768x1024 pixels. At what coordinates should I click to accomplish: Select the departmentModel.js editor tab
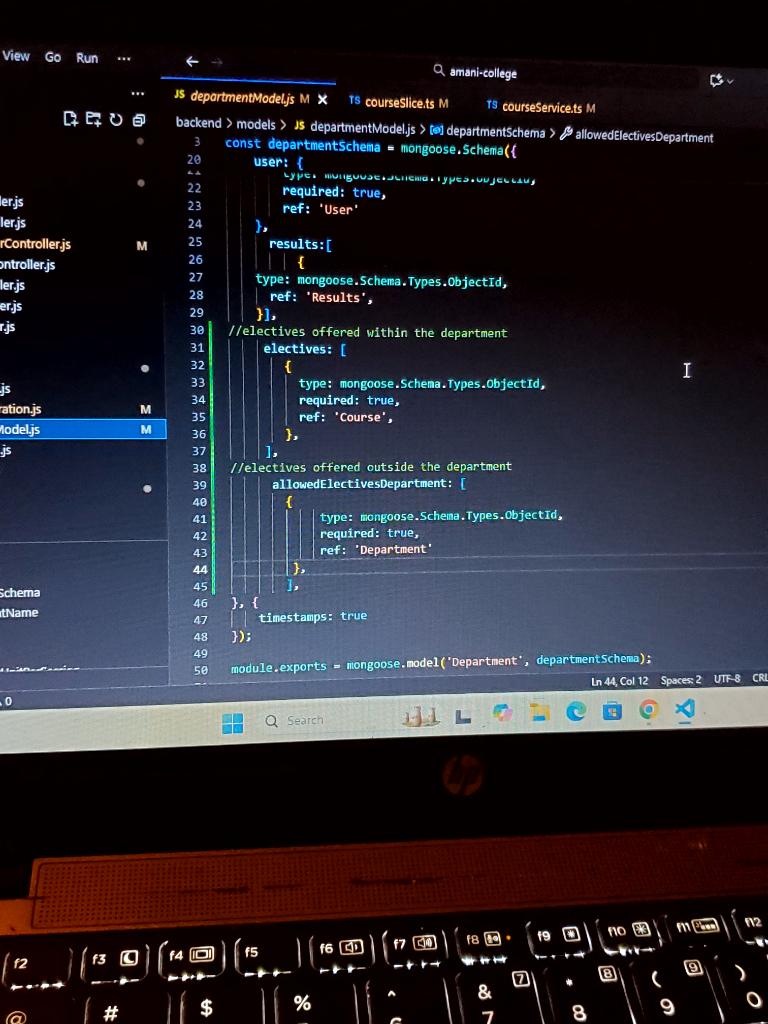(x=242, y=98)
